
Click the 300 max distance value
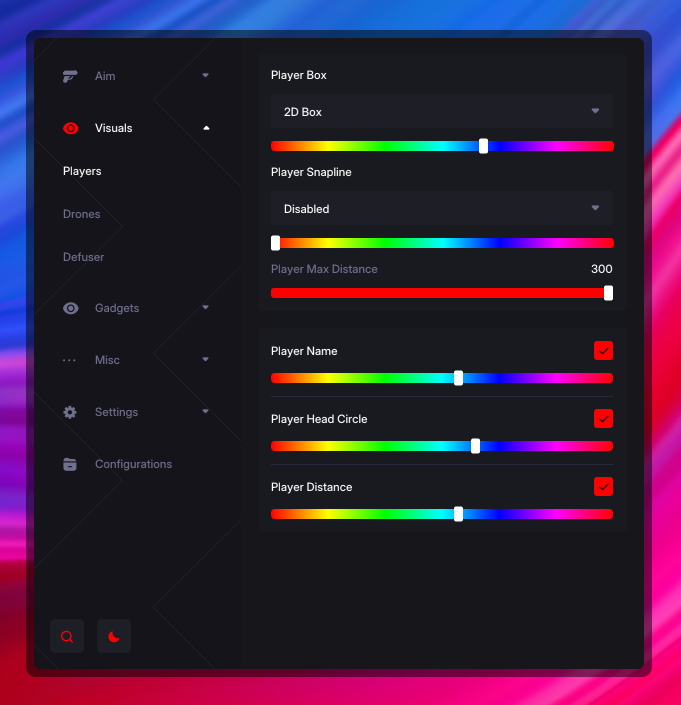click(x=601, y=269)
